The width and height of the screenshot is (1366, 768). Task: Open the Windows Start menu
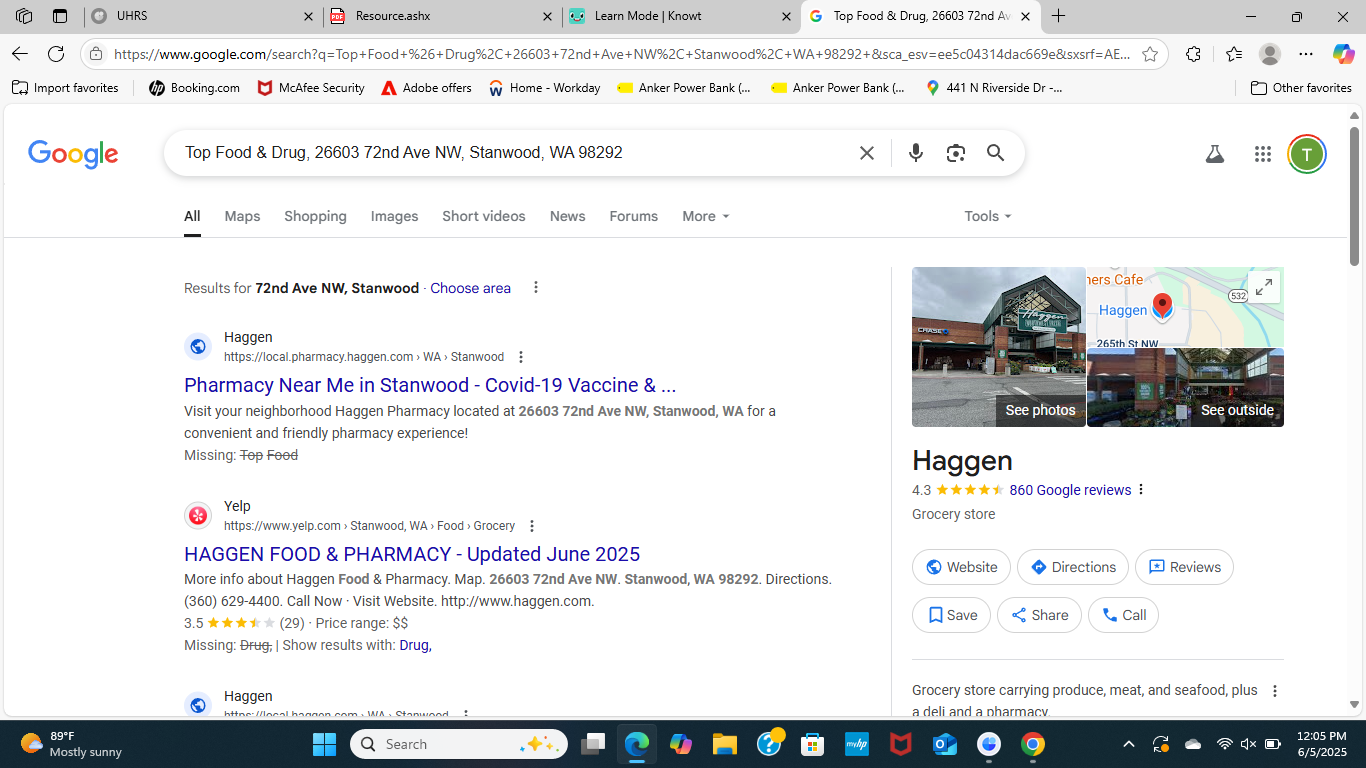[324, 744]
